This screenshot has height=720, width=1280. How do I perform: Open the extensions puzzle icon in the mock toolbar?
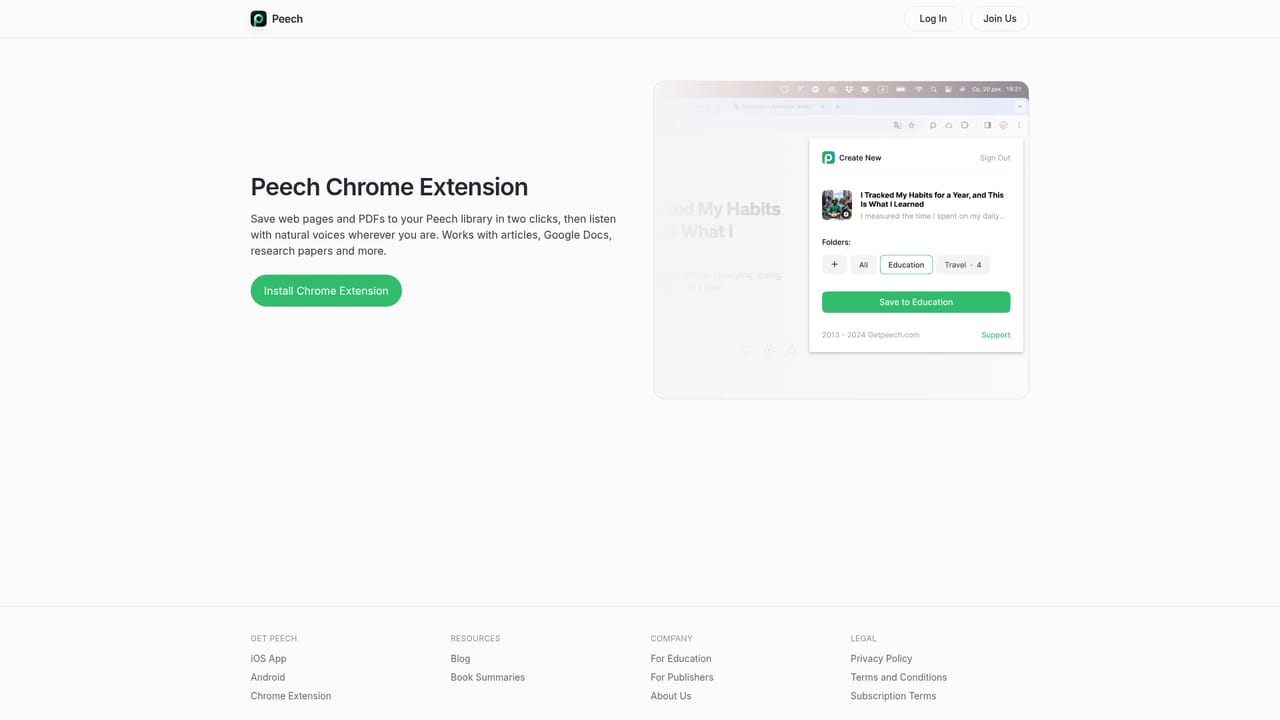pyautogui.click(x=965, y=125)
